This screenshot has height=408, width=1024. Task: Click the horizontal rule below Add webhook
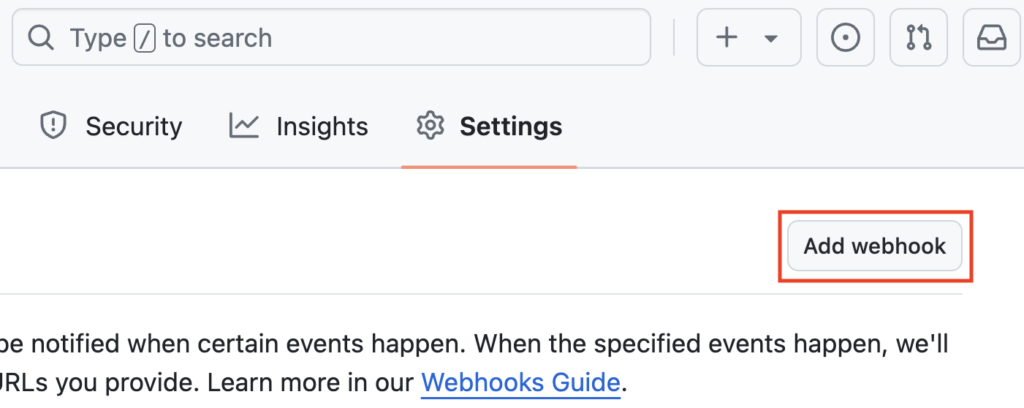481,294
